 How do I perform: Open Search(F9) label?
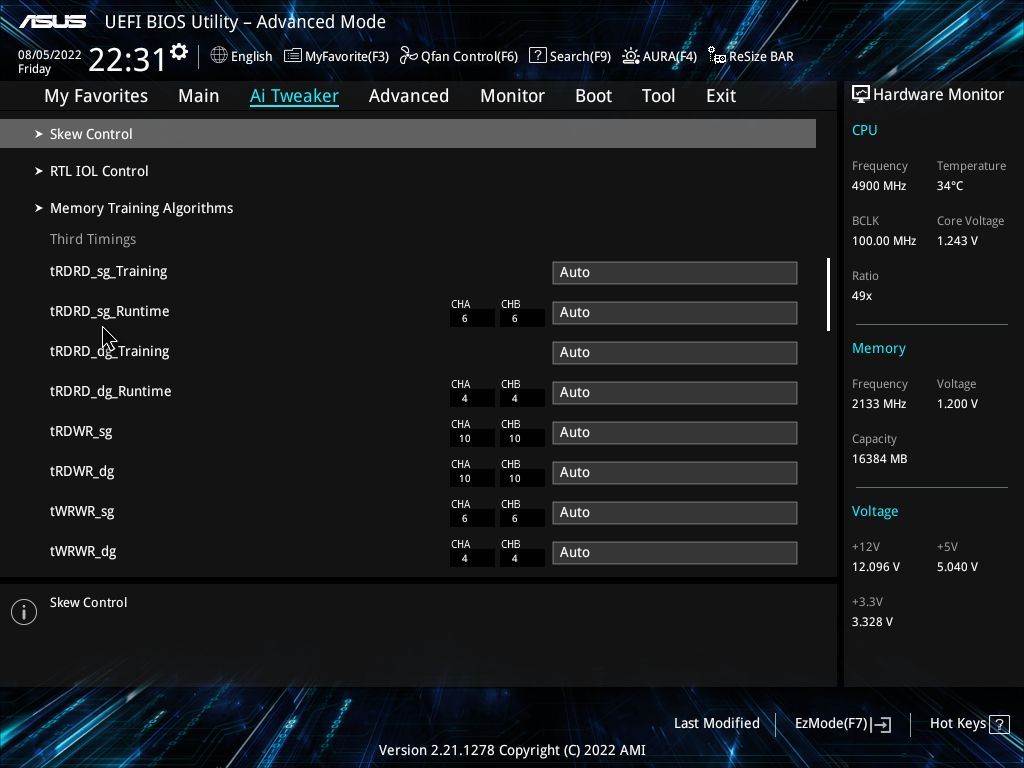[x=580, y=57]
